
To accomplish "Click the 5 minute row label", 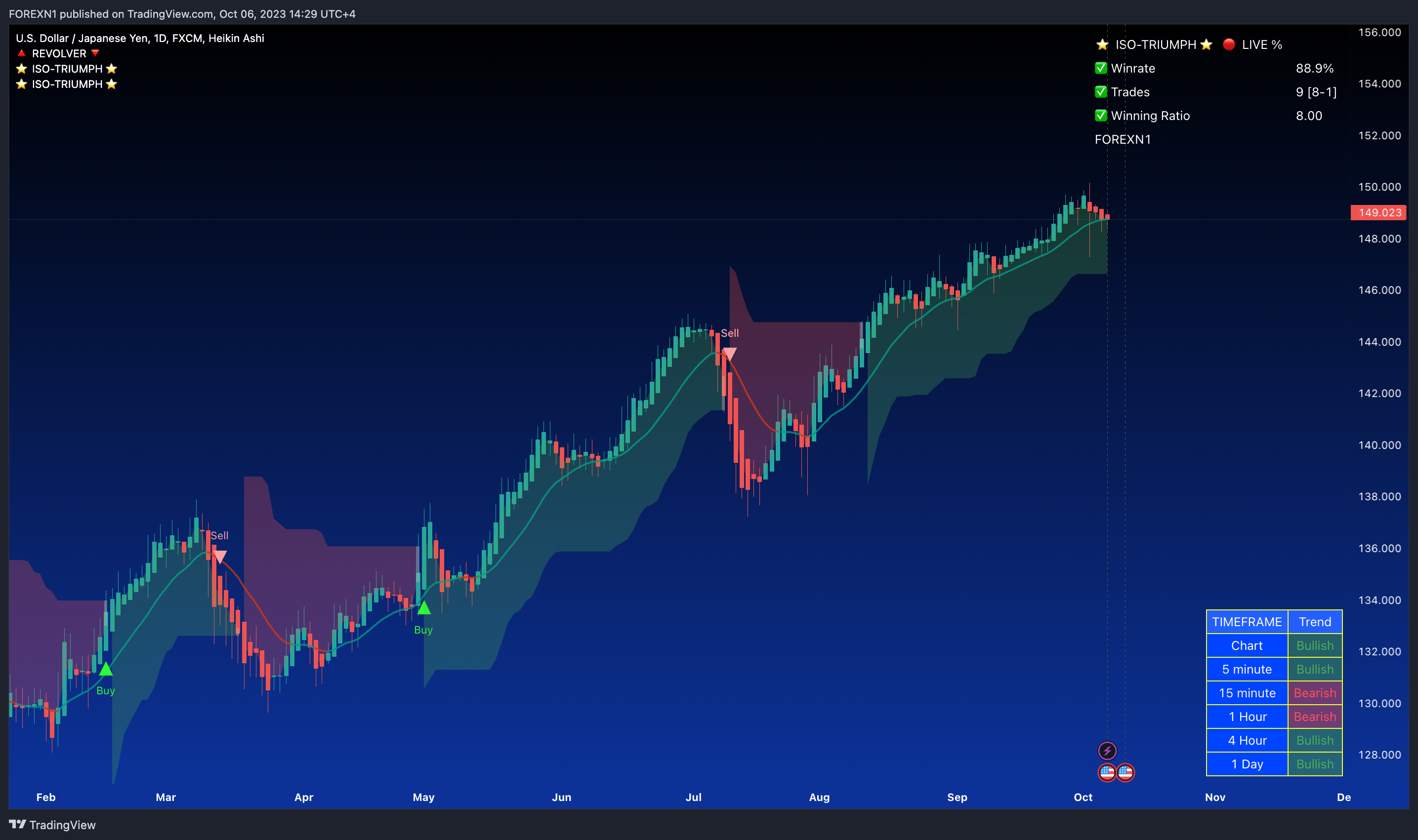I will 1247,669.
